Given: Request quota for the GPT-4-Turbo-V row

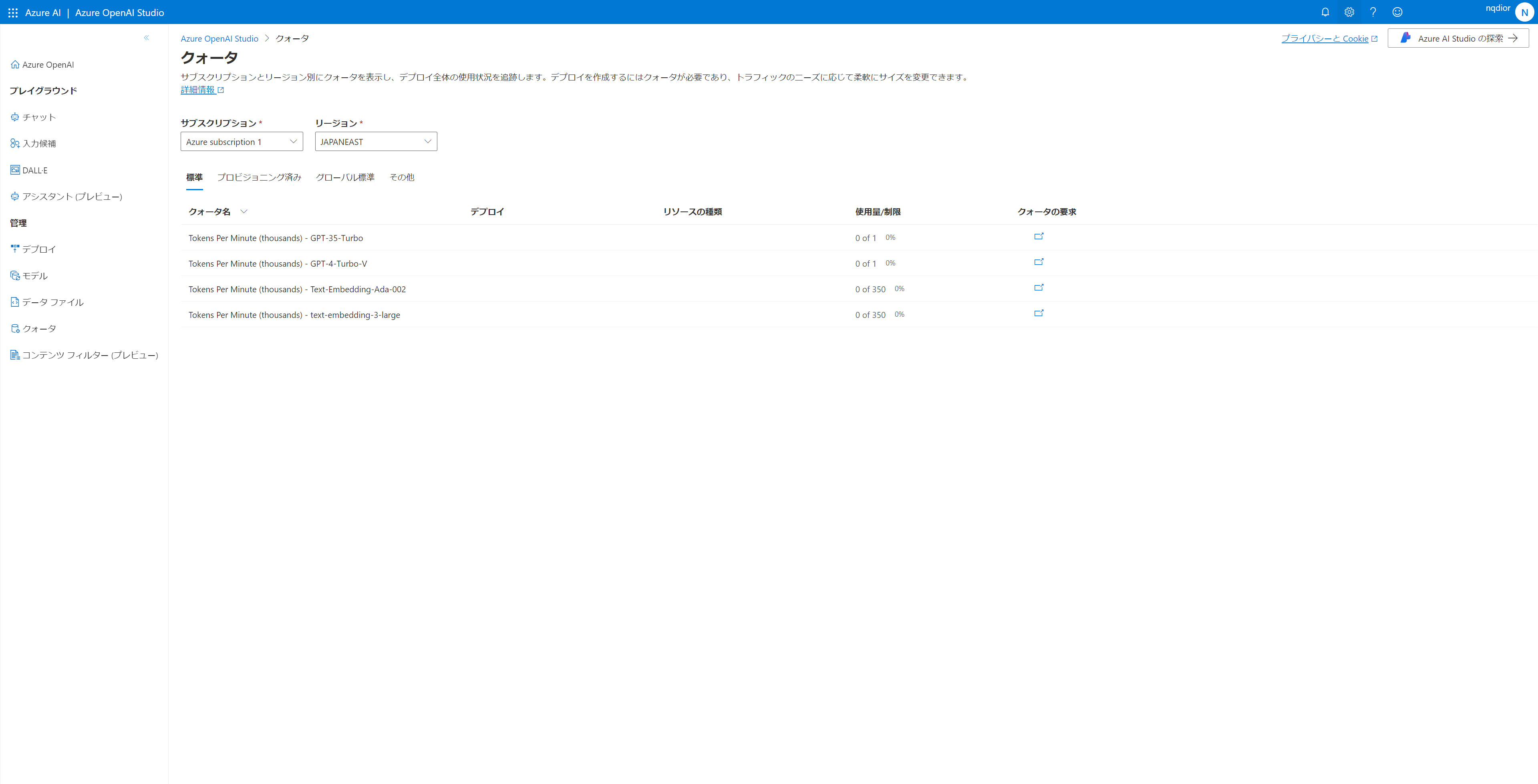Looking at the screenshot, I should tap(1039, 262).
